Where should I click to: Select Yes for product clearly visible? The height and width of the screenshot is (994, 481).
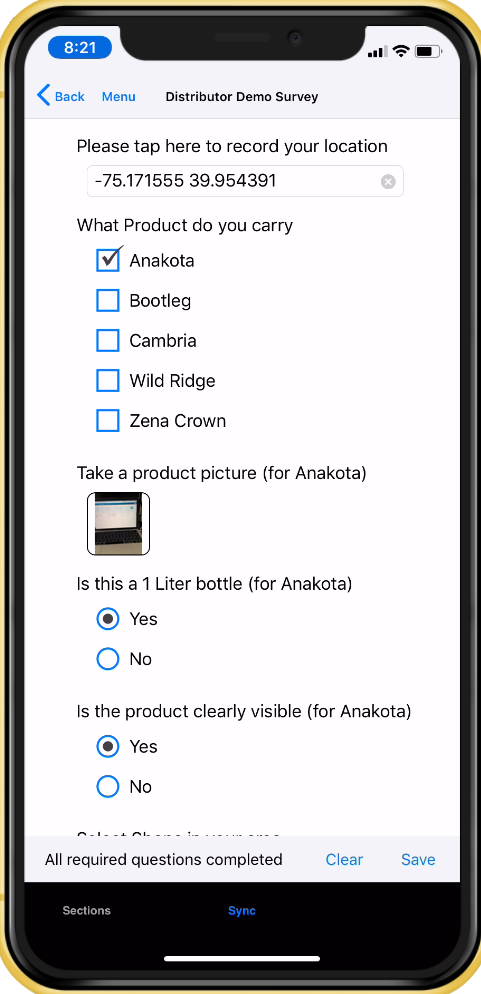[108, 746]
